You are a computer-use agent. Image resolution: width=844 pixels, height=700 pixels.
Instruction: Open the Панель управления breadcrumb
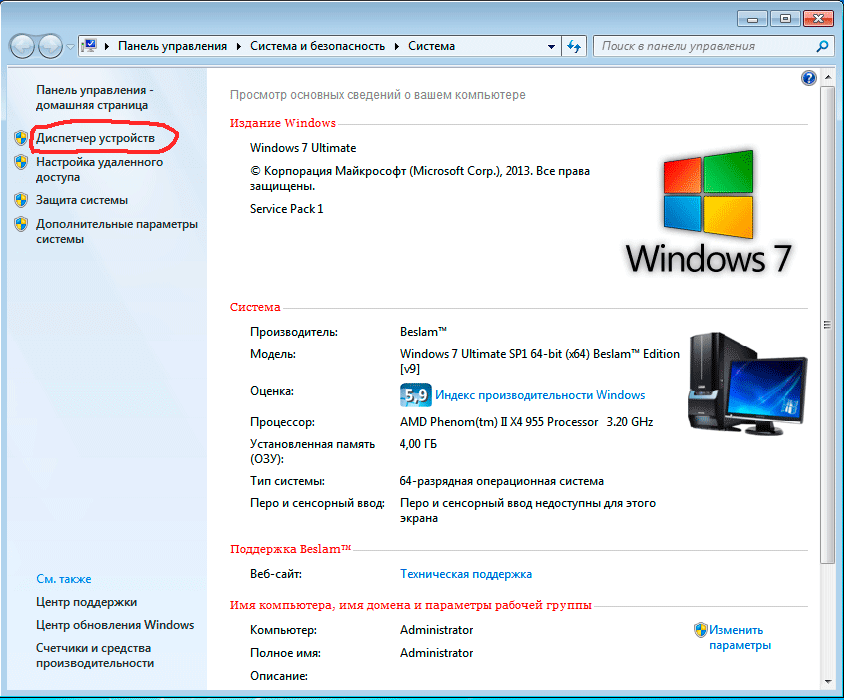pyautogui.click(x=172, y=46)
